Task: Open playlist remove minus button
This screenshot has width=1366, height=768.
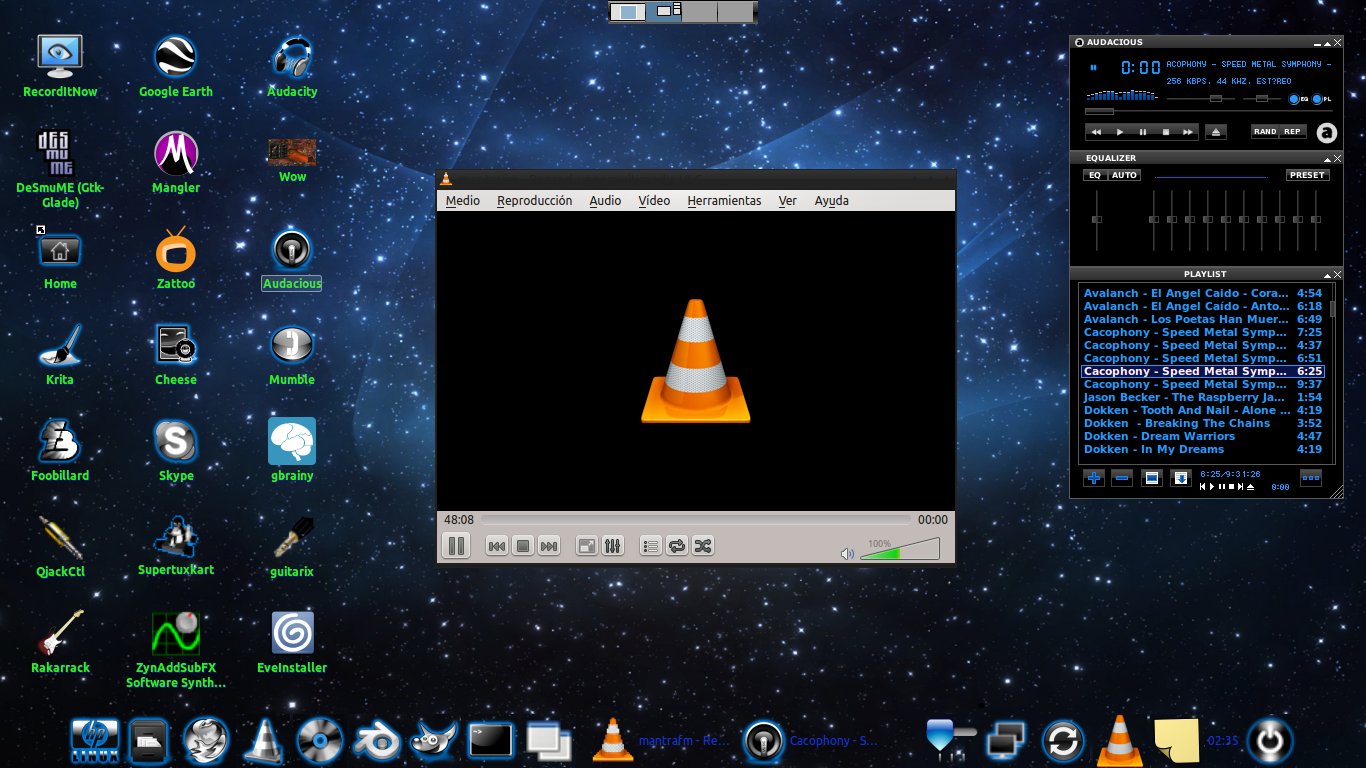Action: (x=1122, y=478)
